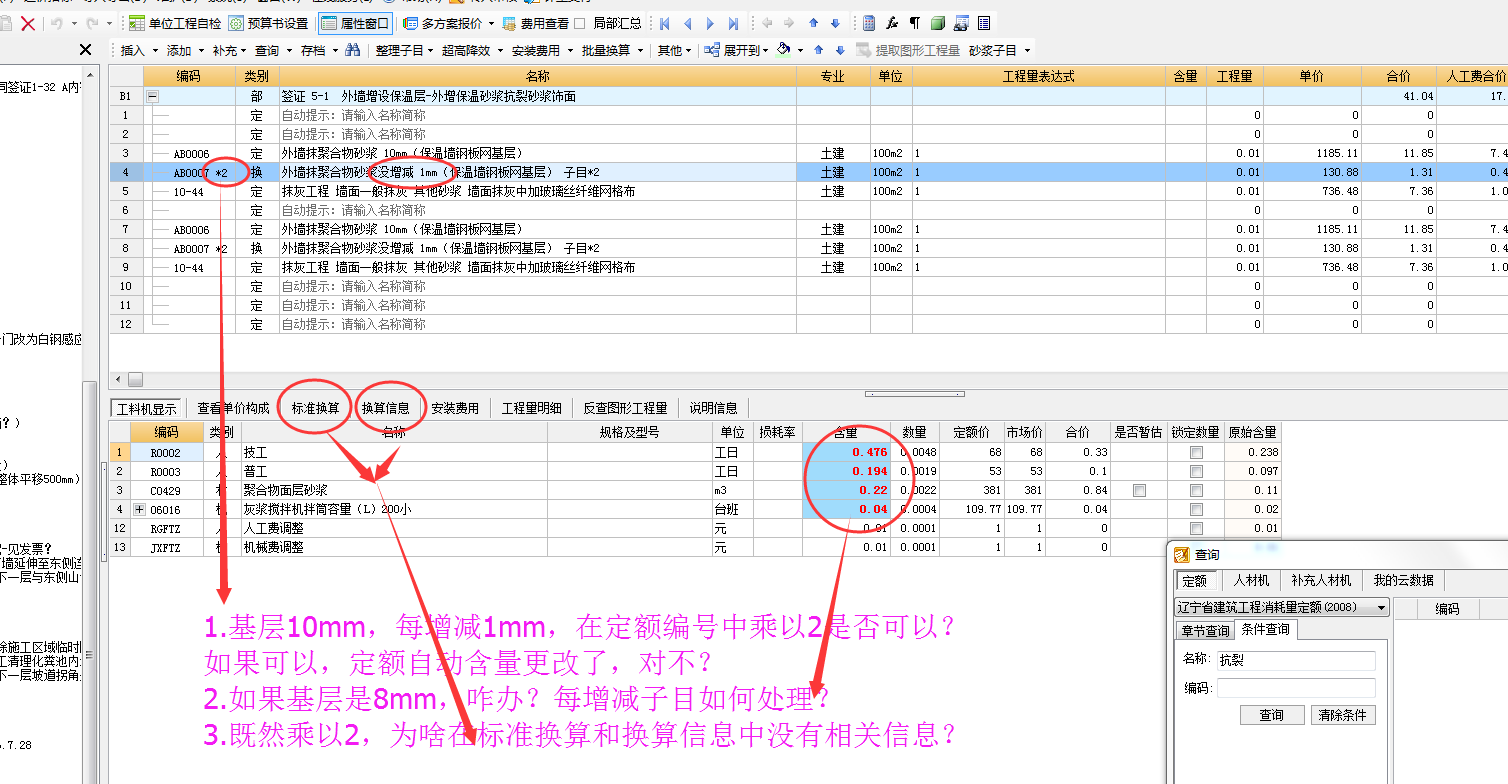
Task: Open 费用查看 cost view
Action: click(x=535, y=23)
